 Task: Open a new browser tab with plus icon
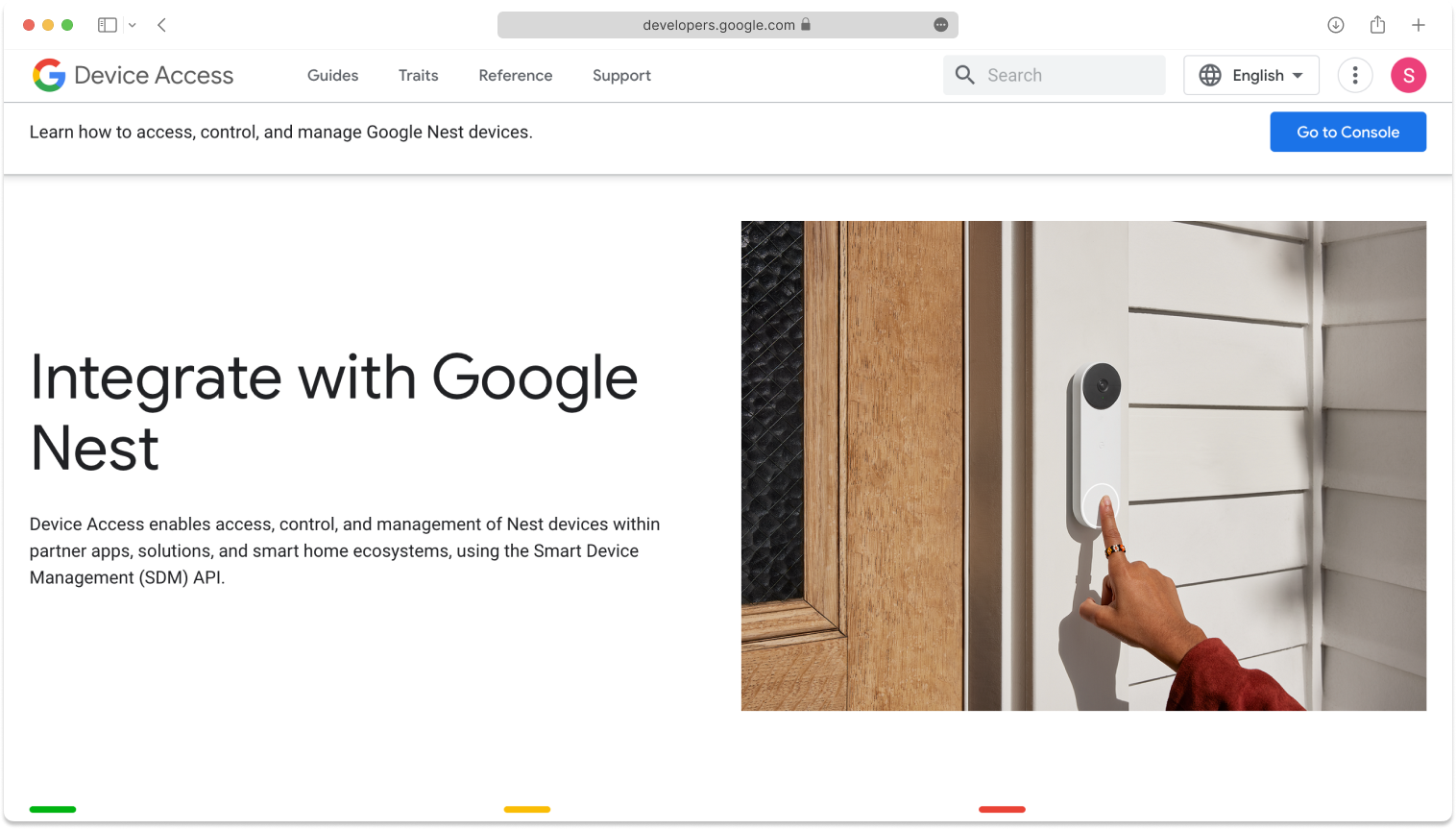coord(1419,25)
